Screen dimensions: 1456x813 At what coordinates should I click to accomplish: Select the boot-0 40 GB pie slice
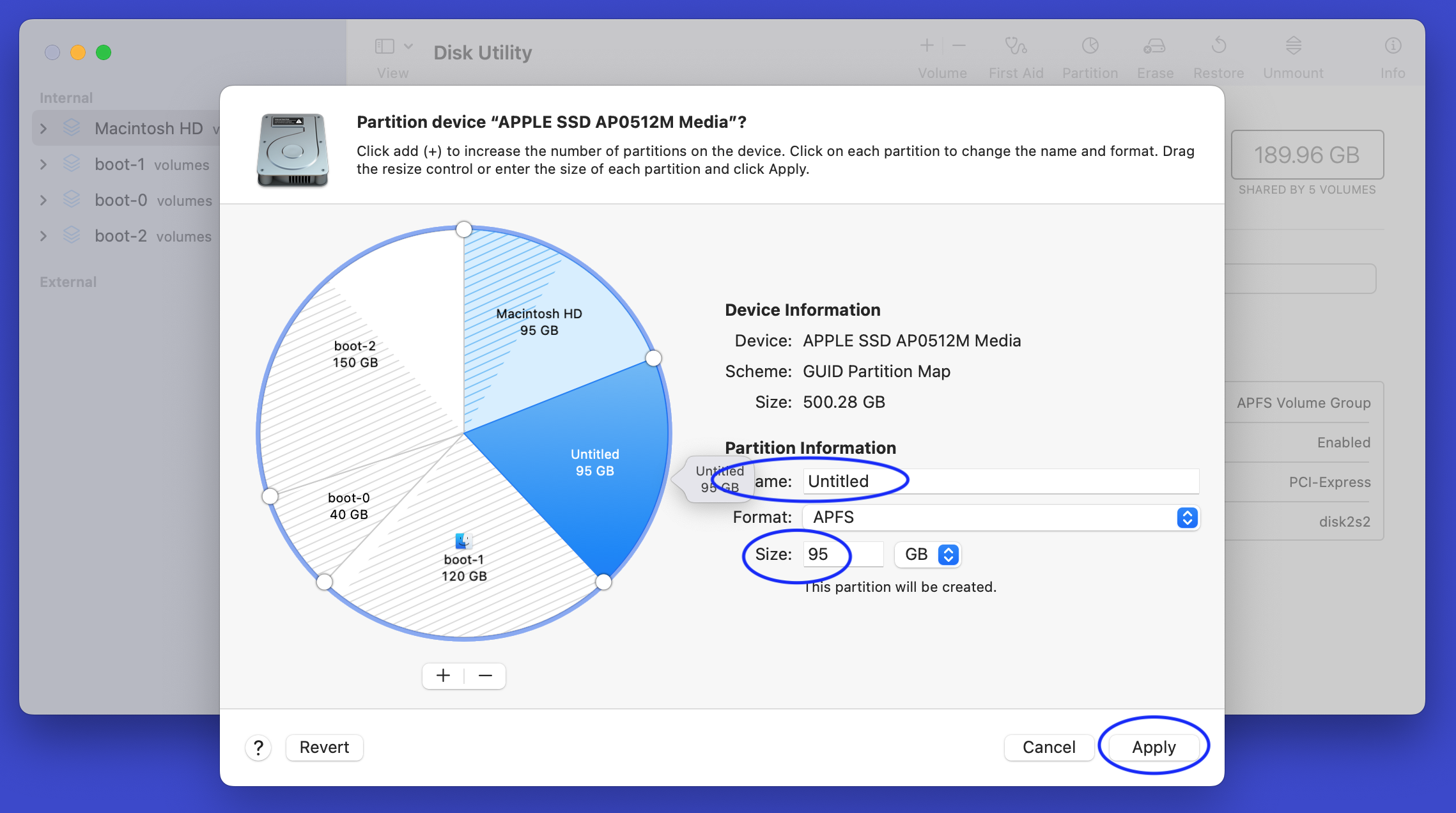(x=348, y=506)
